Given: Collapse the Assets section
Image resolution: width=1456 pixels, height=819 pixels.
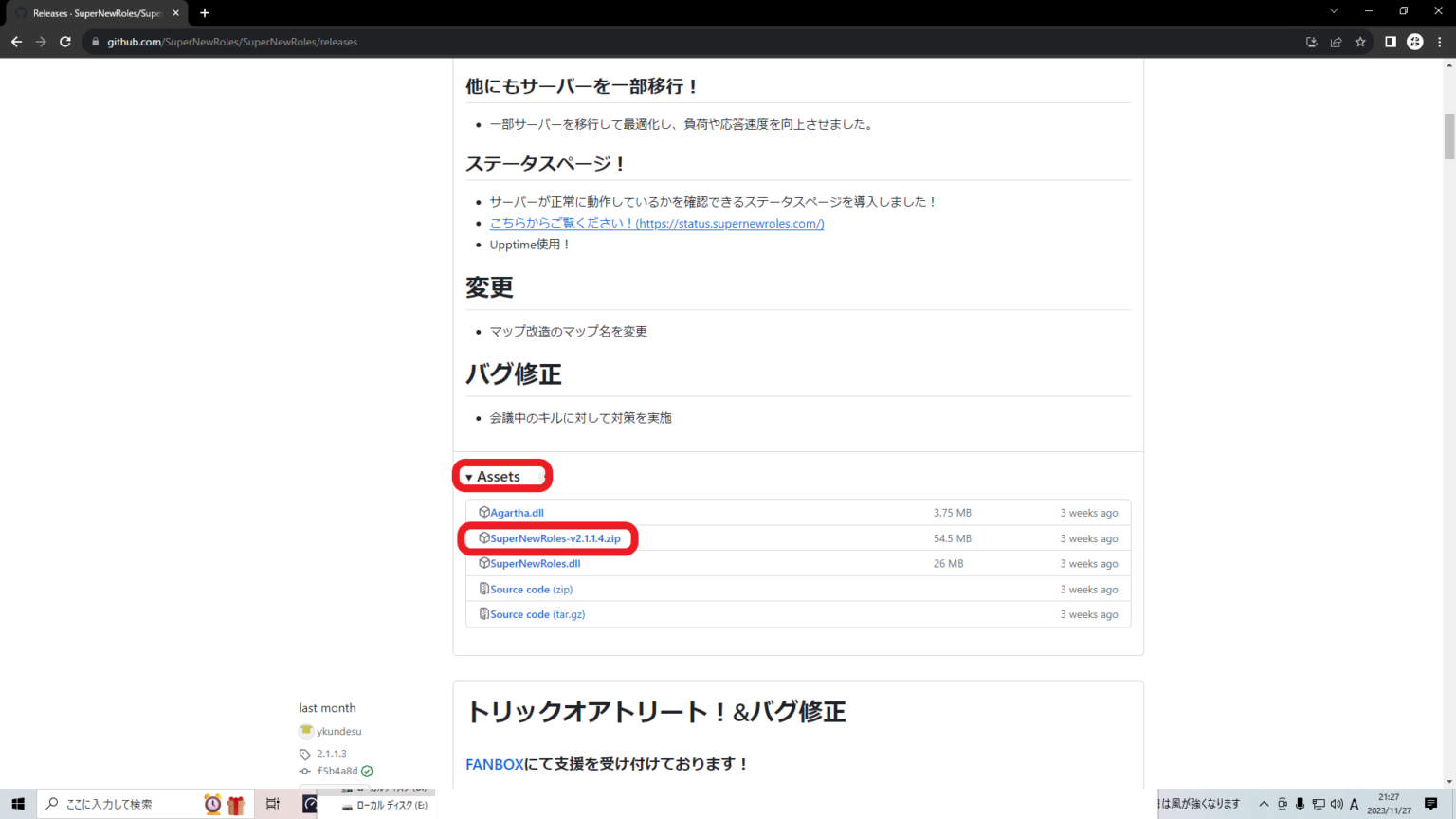Looking at the screenshot, I should [x=500, y=476].
